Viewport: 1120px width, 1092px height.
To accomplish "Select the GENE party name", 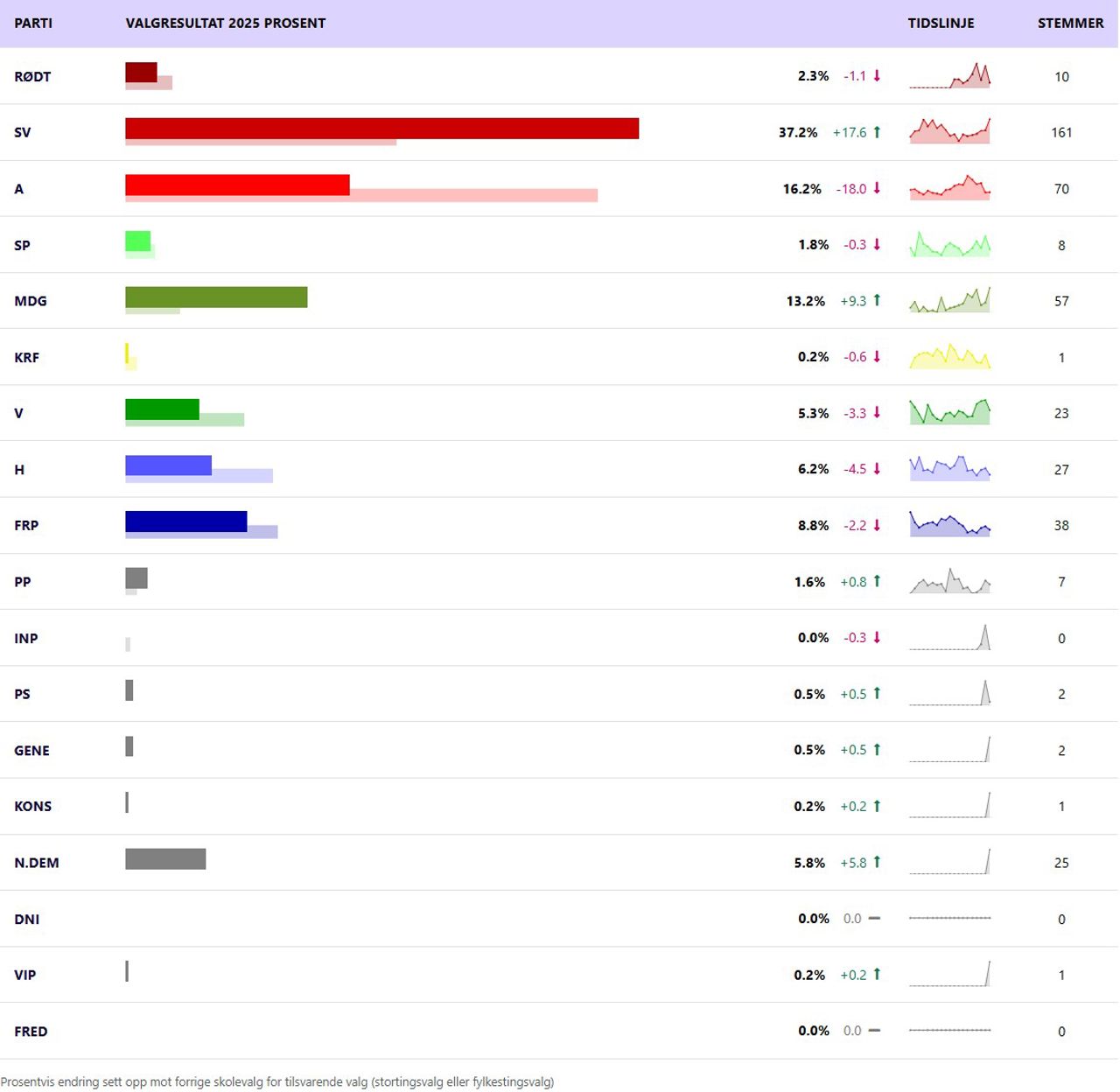I will tap(31, 750).
